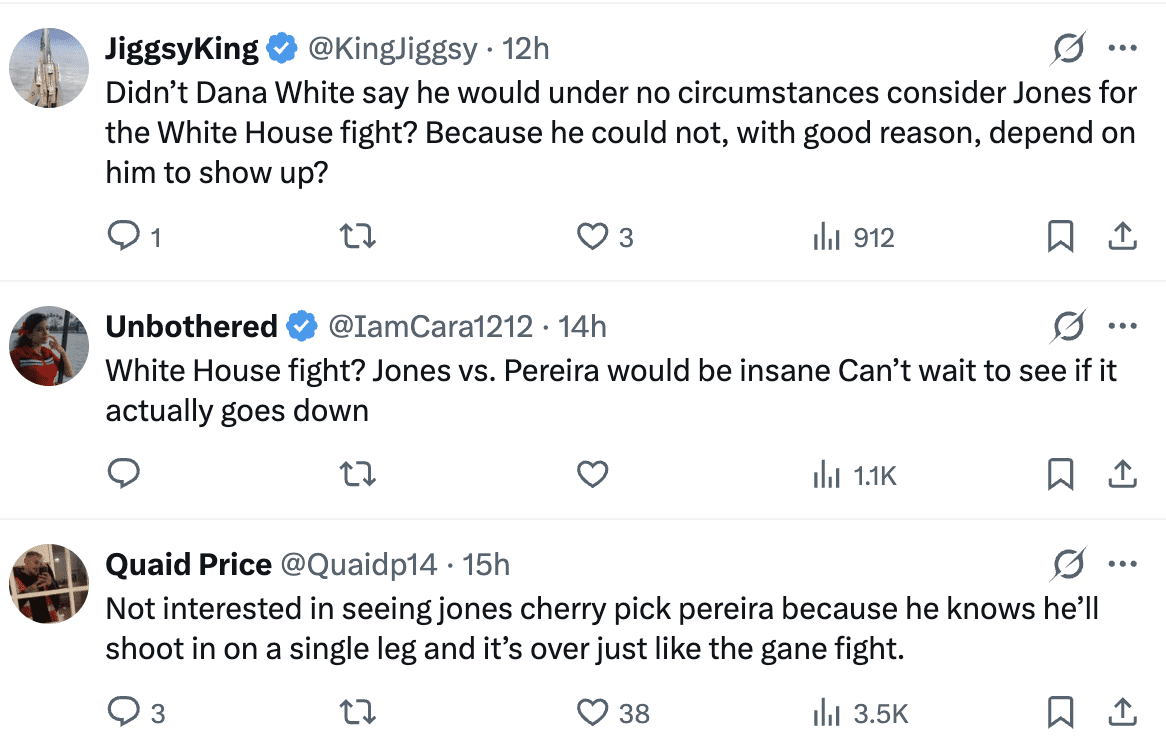The image size is (1166, 754).
Task: Reply to Unbothered's tweet
Action: coord(123,474)
